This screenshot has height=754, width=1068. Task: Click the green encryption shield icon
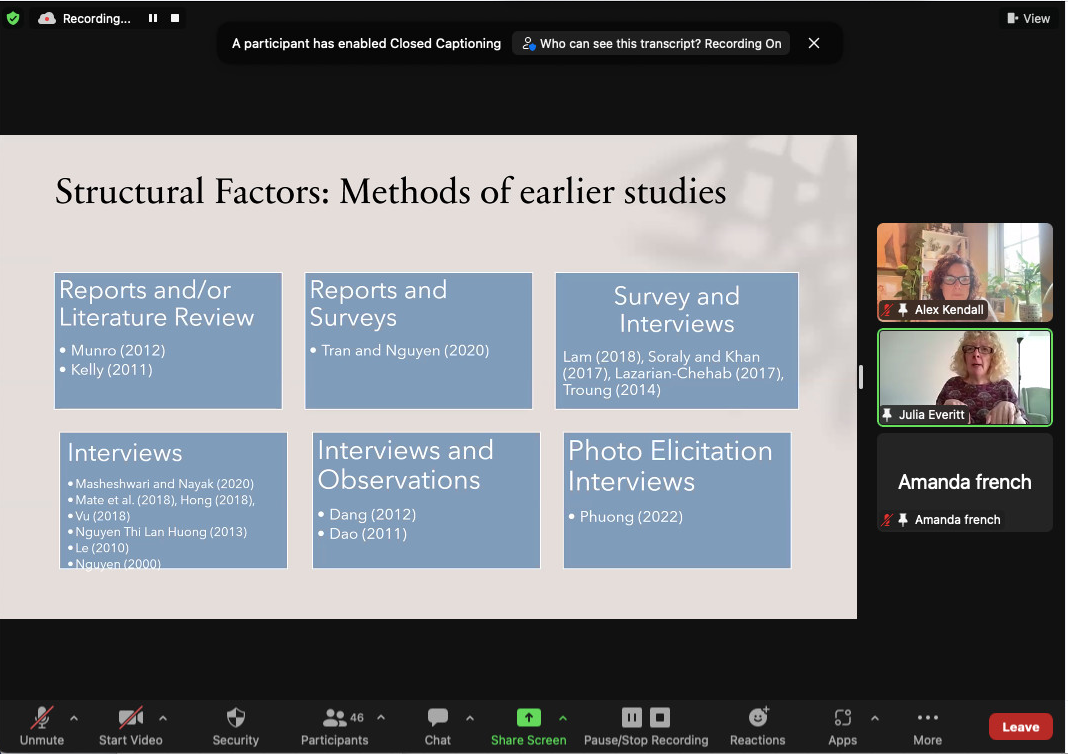pos(13,18)
